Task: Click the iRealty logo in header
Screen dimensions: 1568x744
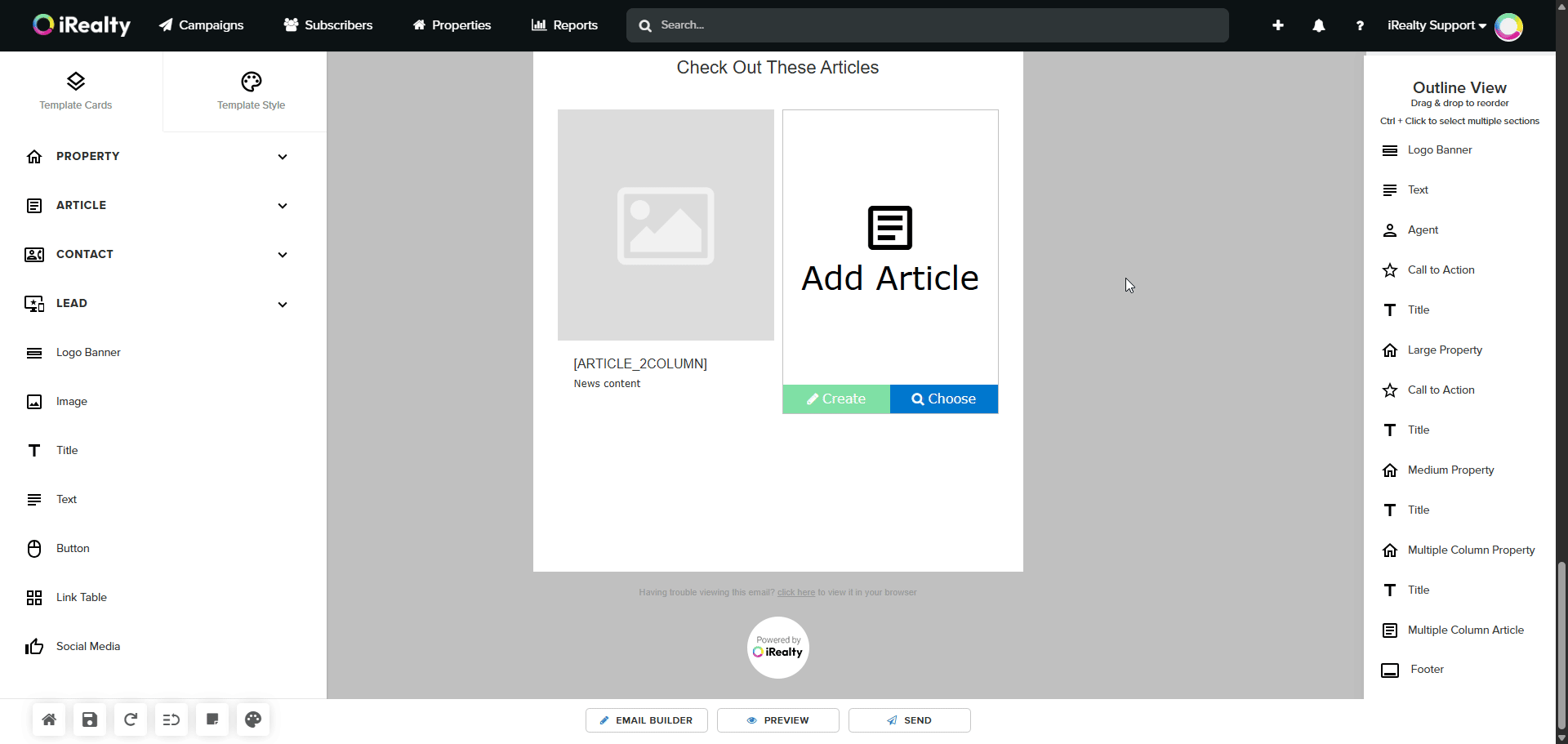Action: [x=82, y=25]
